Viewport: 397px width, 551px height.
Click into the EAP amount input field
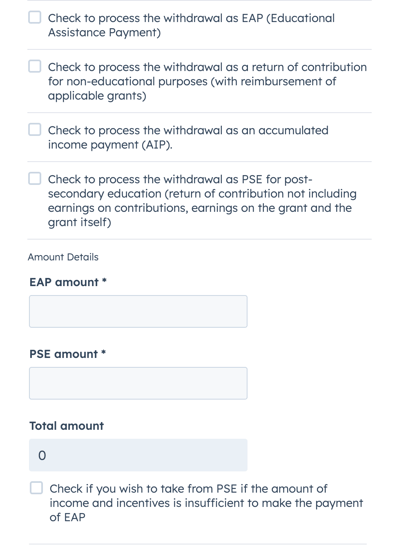click(138, 311)
